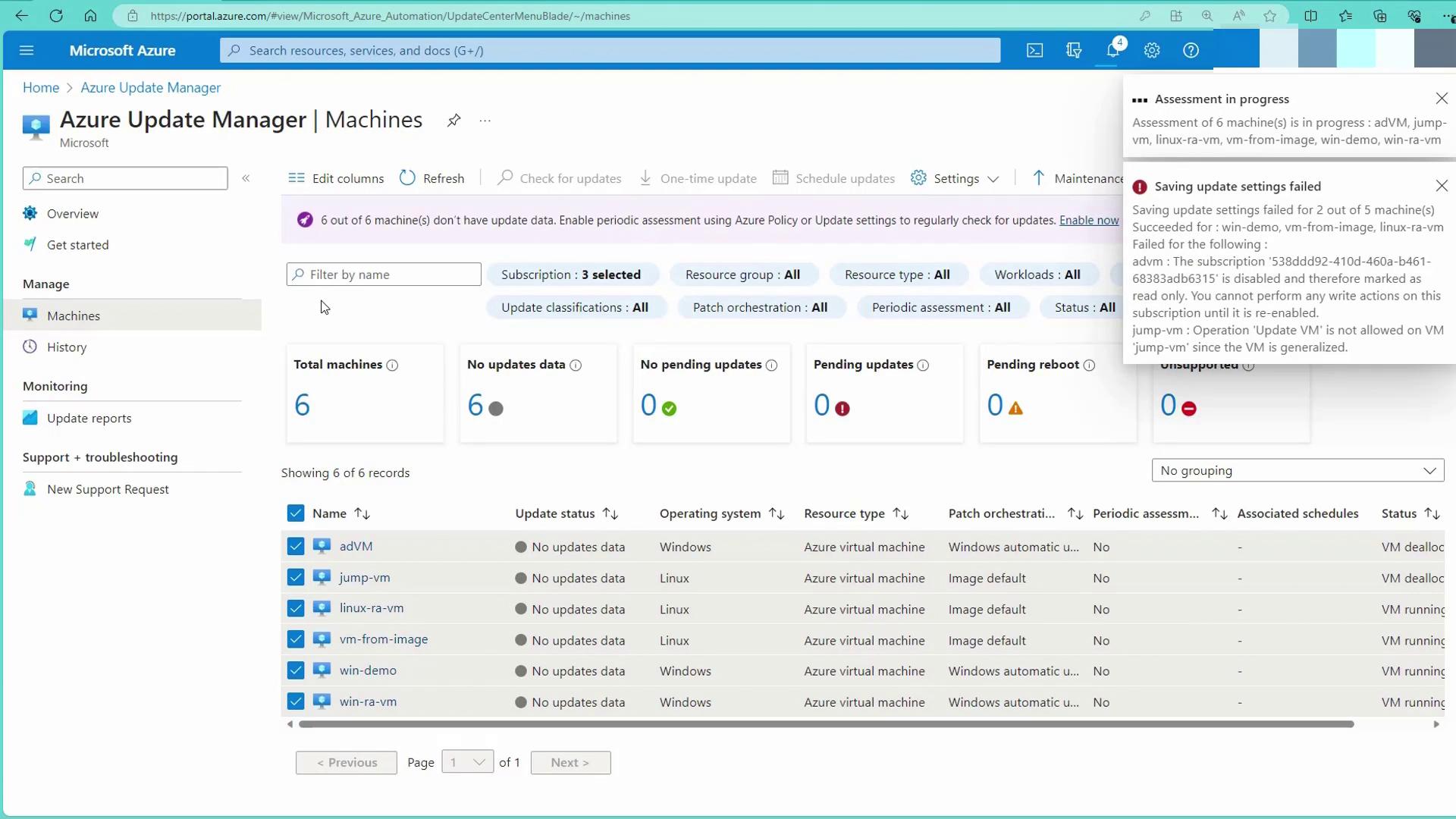
Task: Open the more options ellipsis beside title
Action: coord(485,121)
